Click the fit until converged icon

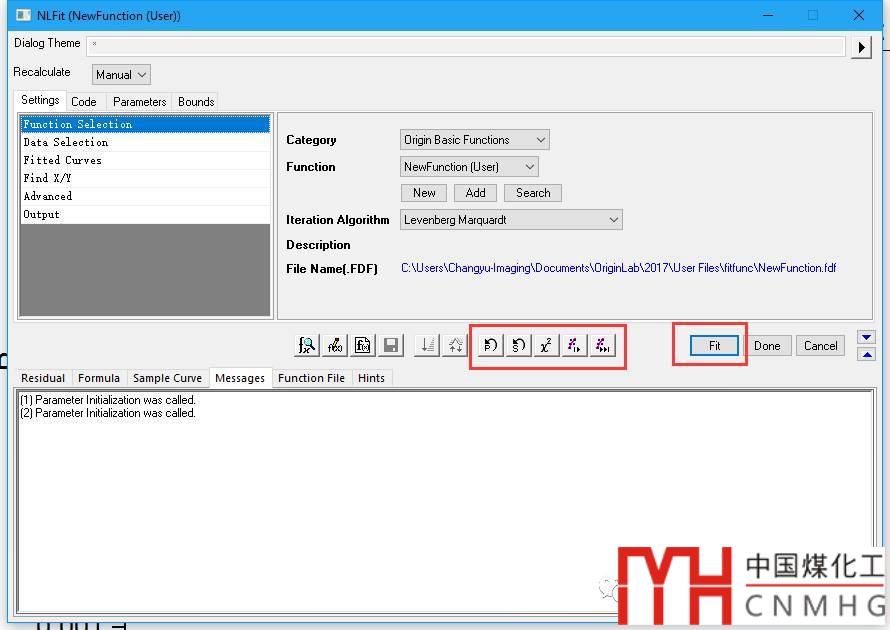click(602, 346)
